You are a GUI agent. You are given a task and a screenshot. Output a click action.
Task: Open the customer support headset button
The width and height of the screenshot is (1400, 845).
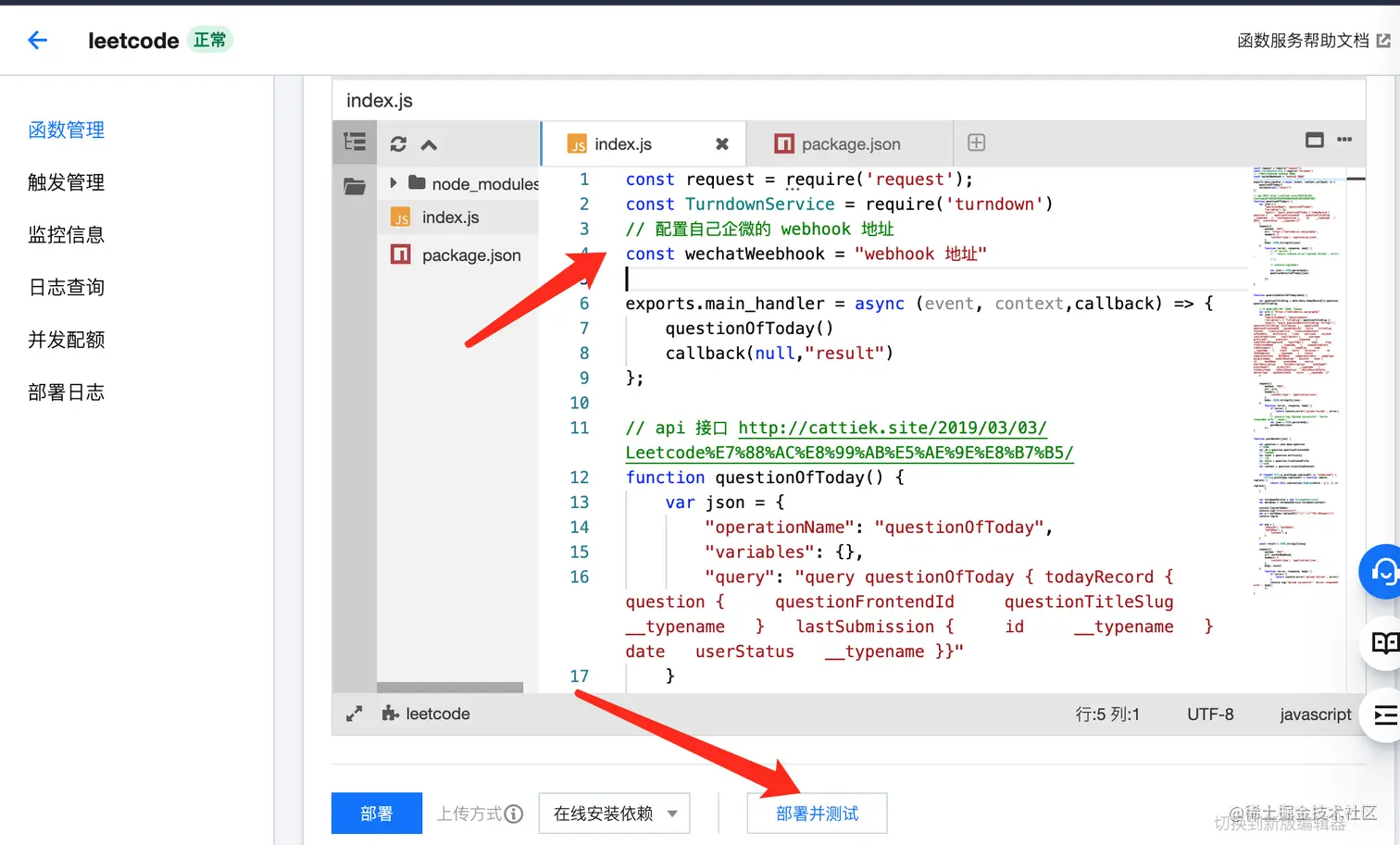tap(1382, 572)
